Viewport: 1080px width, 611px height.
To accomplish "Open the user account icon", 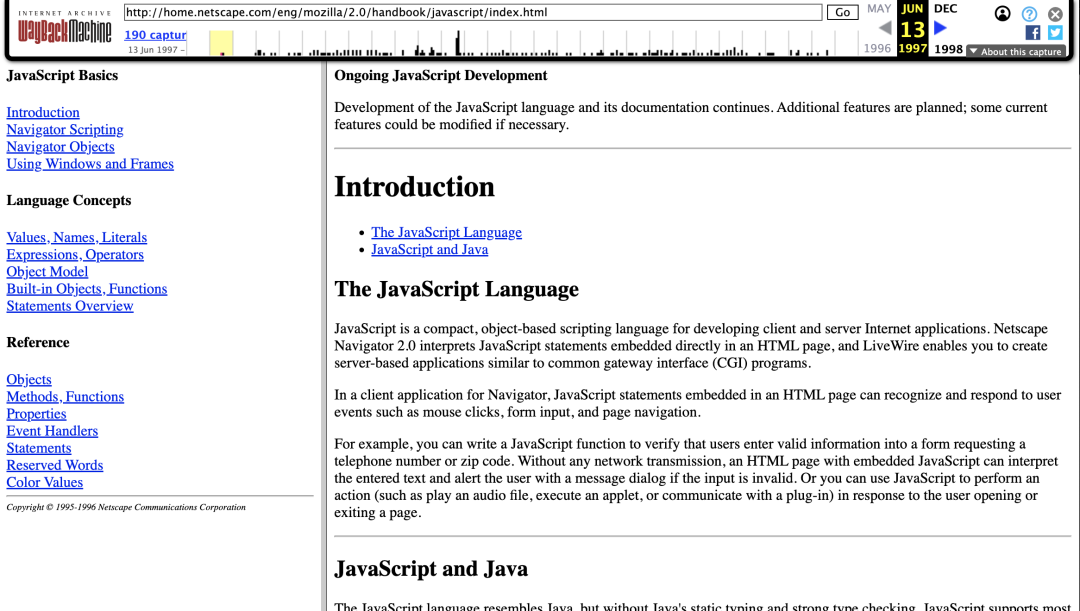I will pyautogui.click(x=1002, y=13).
